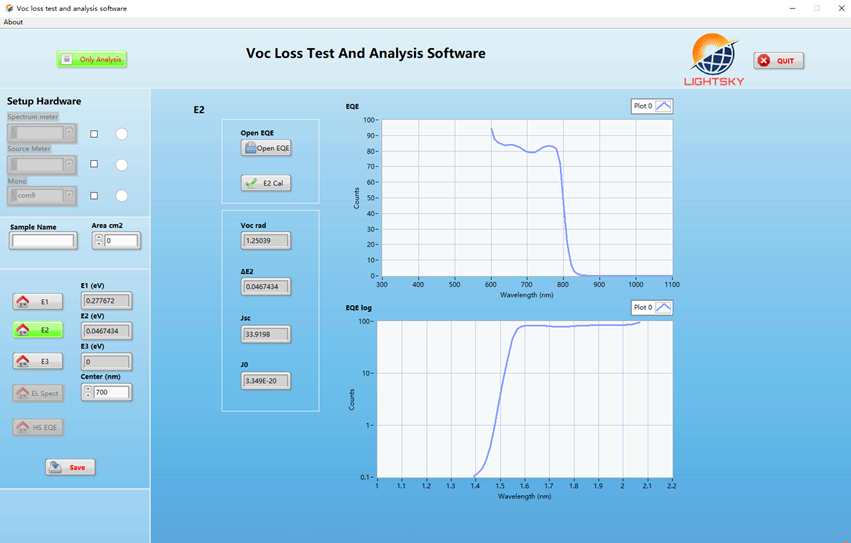Expand the Spectrum meter dropdown
Viewport: 851px width, 543px height.
coord(69,132)
